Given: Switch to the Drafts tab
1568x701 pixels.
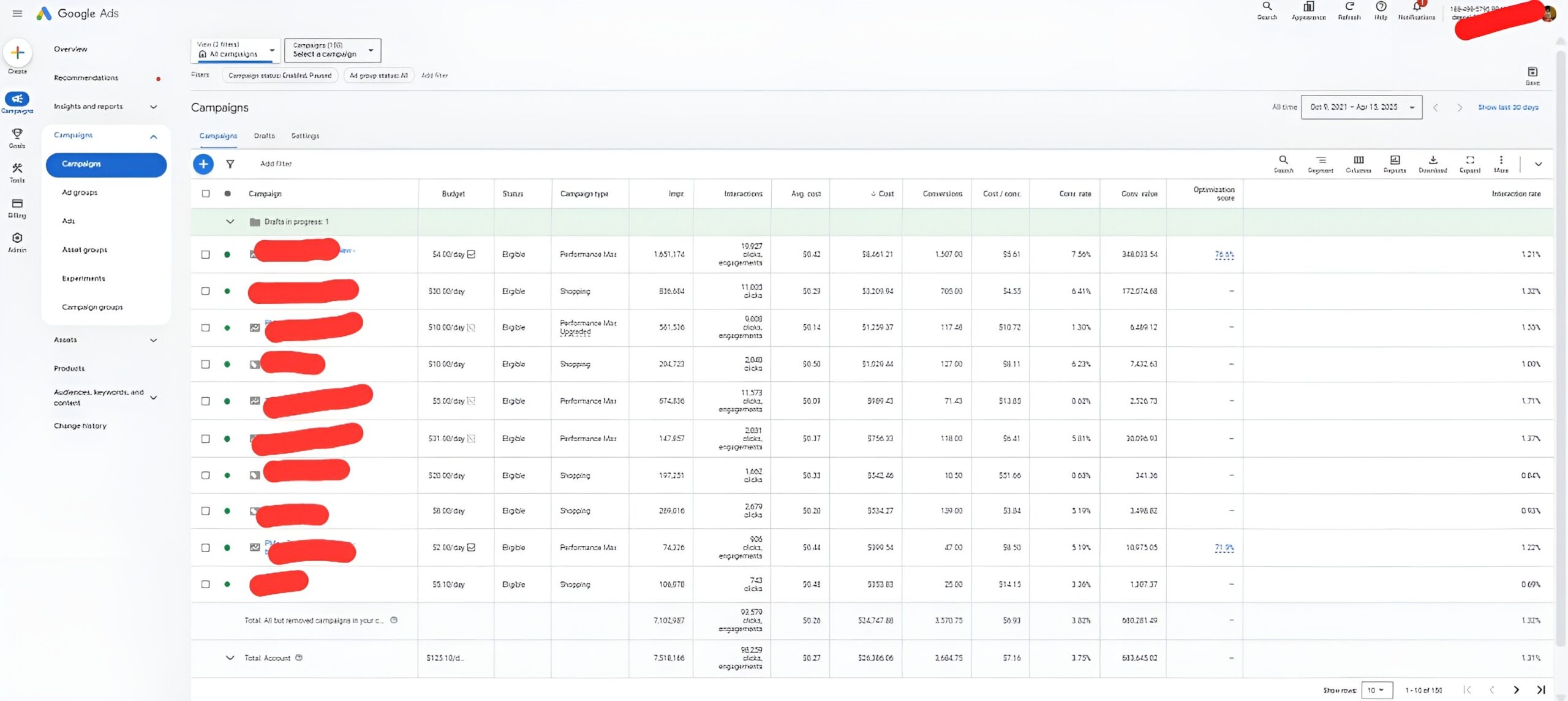Looking at the screenshot, I should (x=264, y=136).
